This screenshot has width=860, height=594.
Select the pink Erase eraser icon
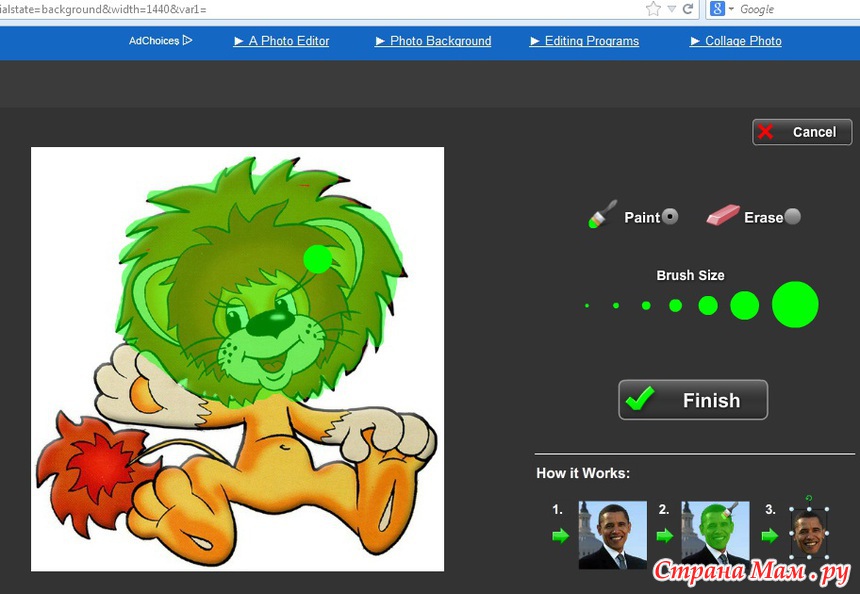[723, 214]
